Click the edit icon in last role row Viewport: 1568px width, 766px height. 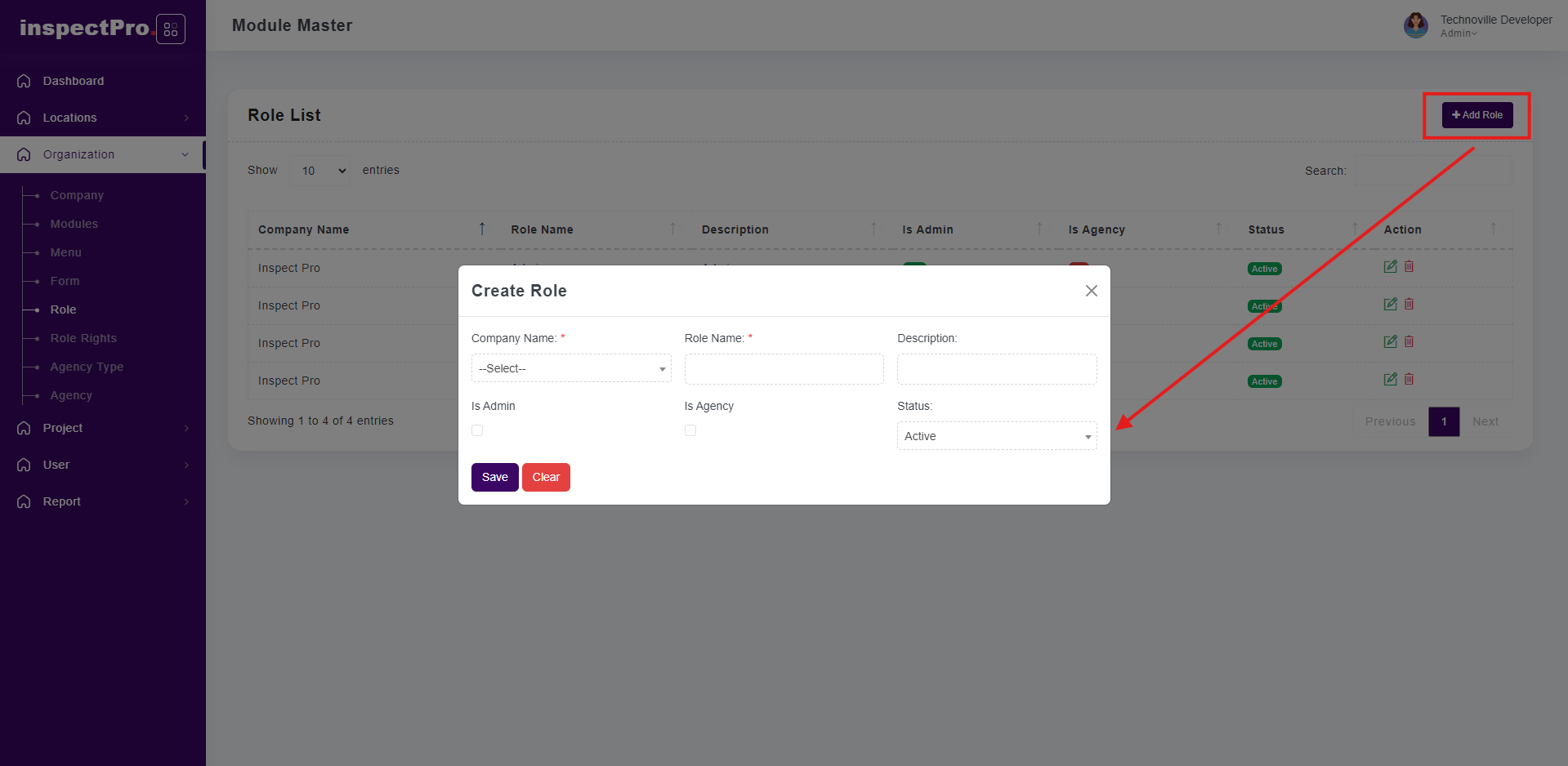(x=1390, y=379)
